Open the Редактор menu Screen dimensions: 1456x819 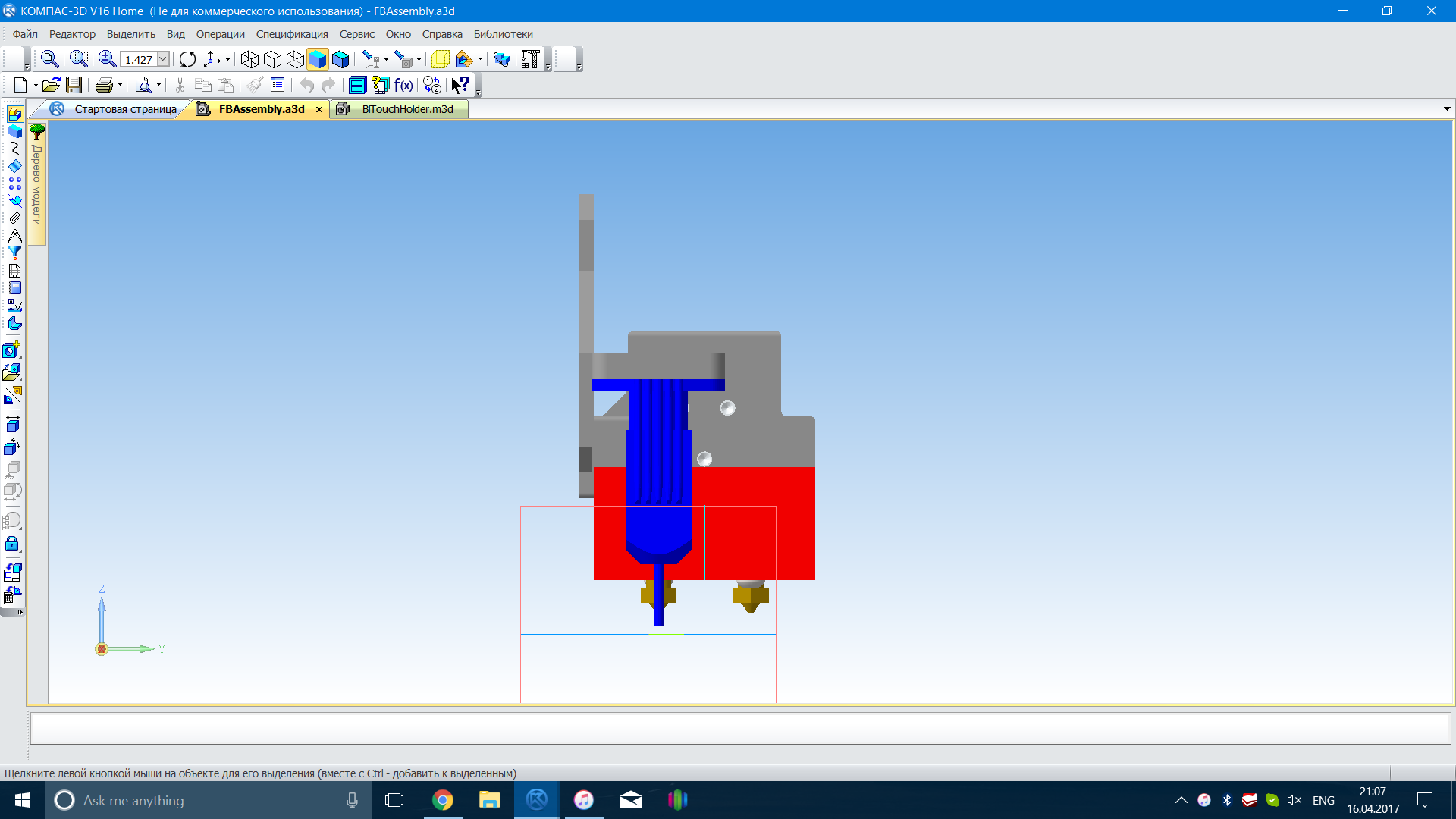tap(72, 34)
